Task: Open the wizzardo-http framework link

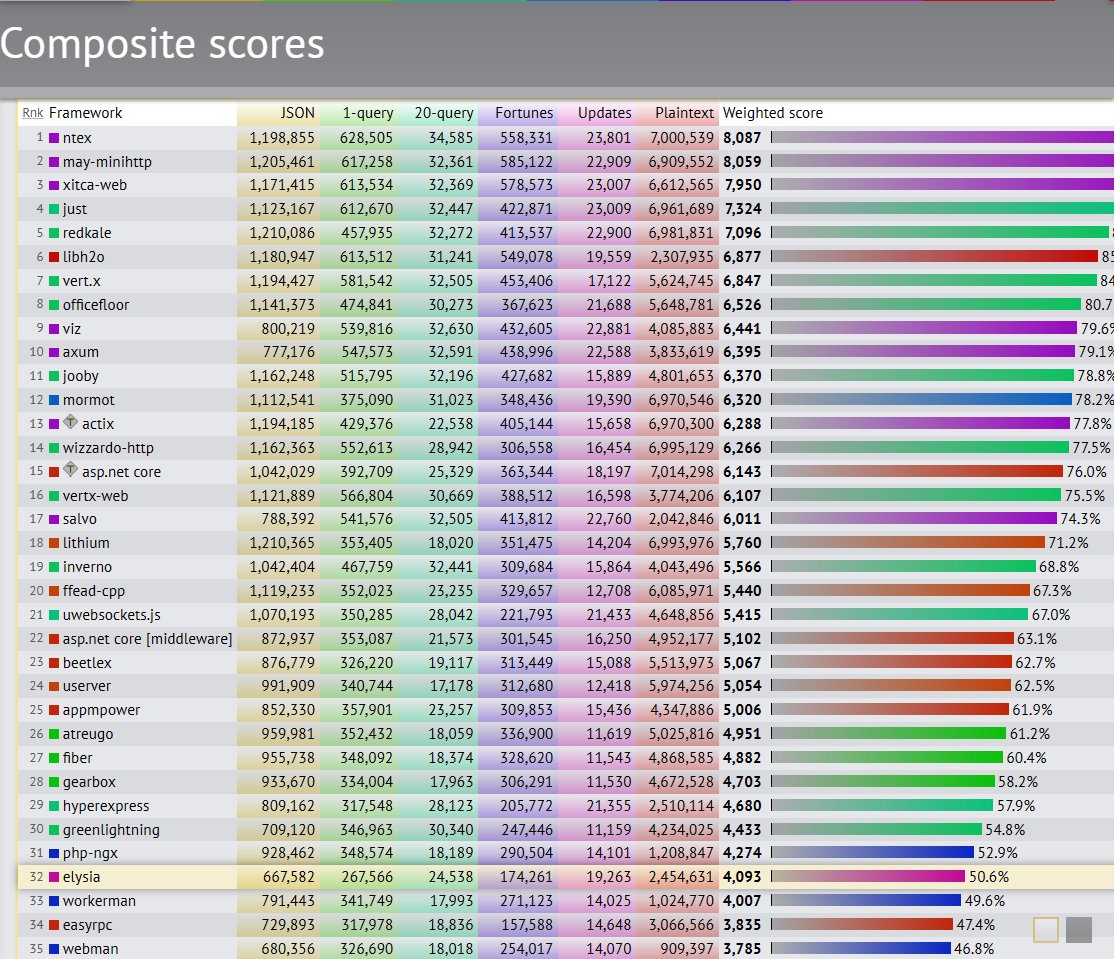Action: (x=108, y=448)
